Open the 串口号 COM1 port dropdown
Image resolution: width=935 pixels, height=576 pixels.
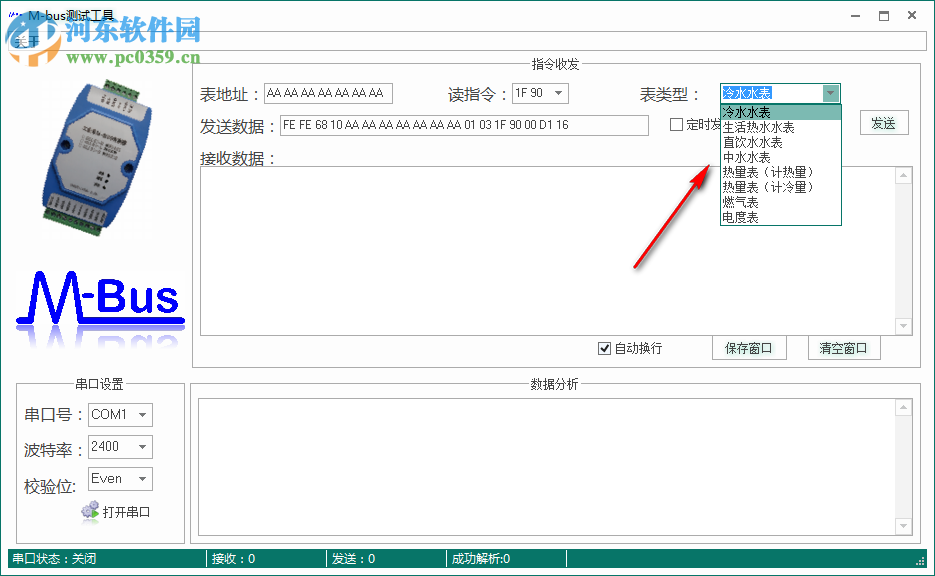click(x=142, y=414)
